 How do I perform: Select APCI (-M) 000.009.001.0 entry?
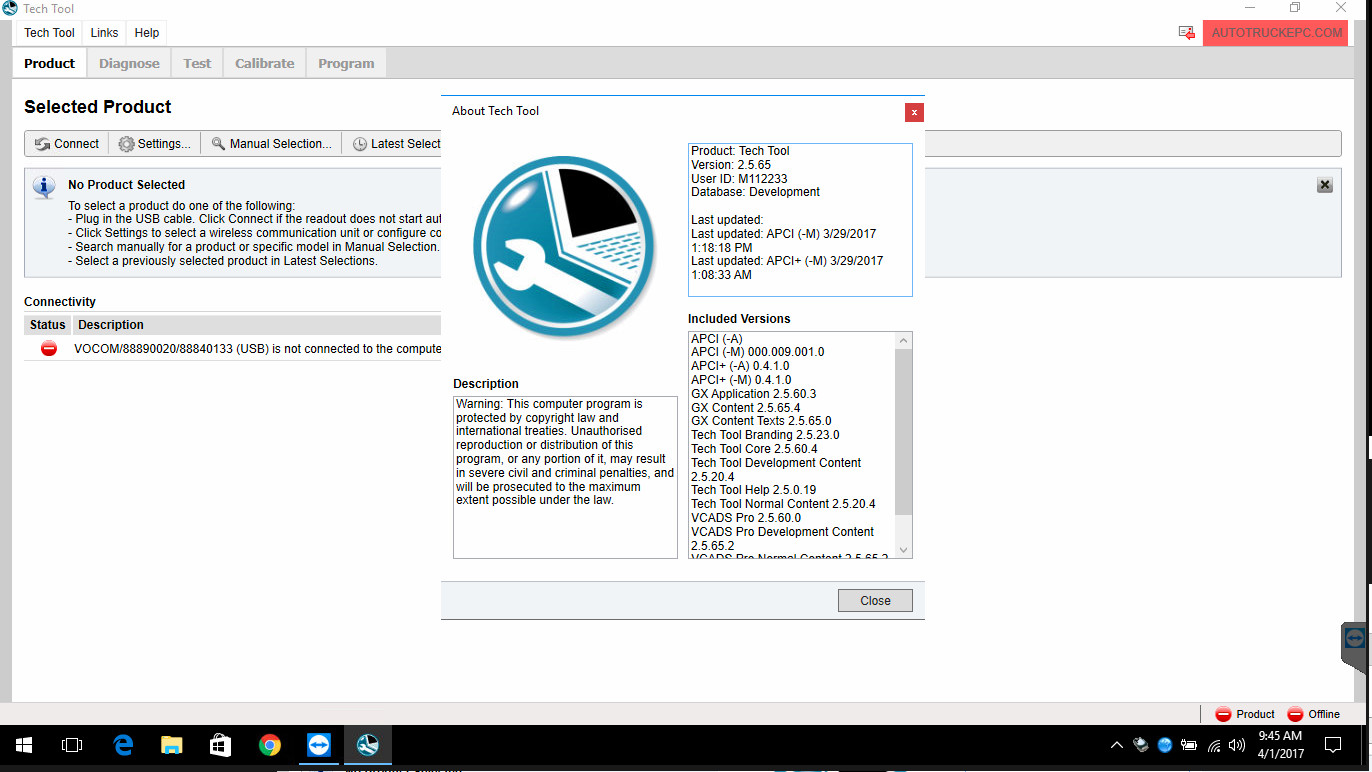757,352
